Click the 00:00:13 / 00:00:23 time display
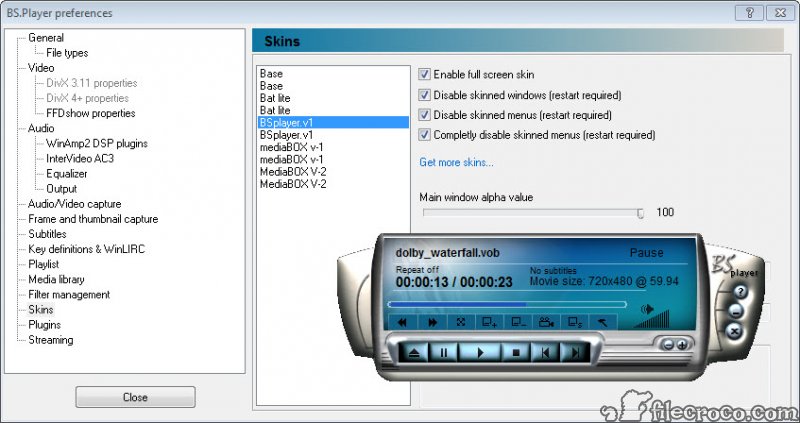 pos(454,282)
